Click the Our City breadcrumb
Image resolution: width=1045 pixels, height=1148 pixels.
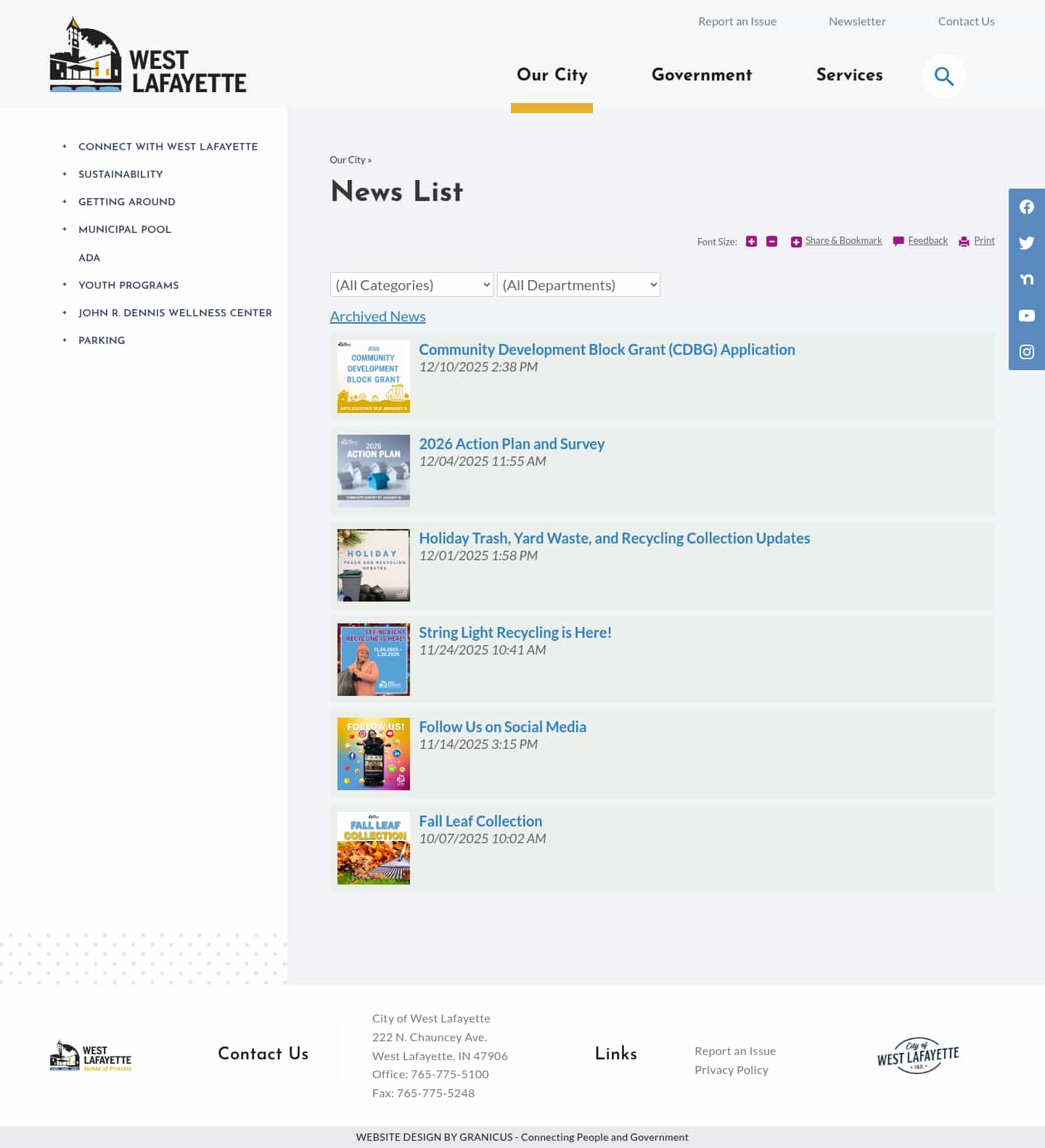pos(348,160)
